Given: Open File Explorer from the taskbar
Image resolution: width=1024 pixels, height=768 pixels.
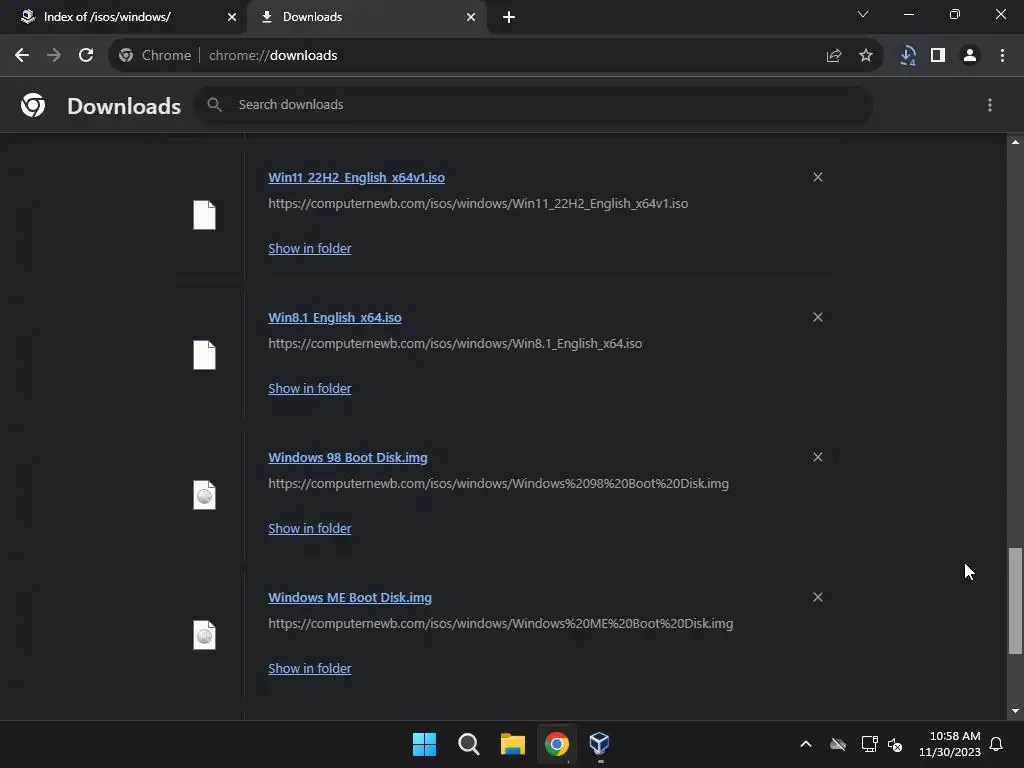Looking at the screenshot, I should tap(513, 744).
